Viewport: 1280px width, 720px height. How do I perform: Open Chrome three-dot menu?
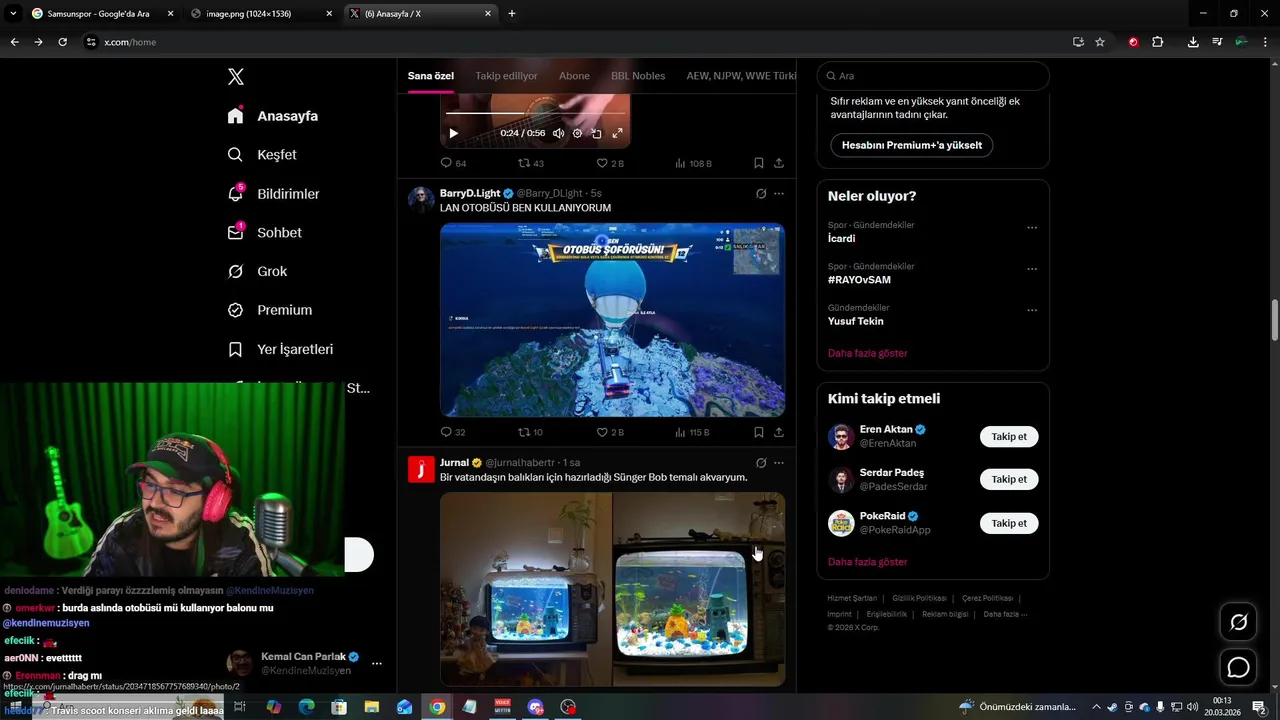point(1265,42)
